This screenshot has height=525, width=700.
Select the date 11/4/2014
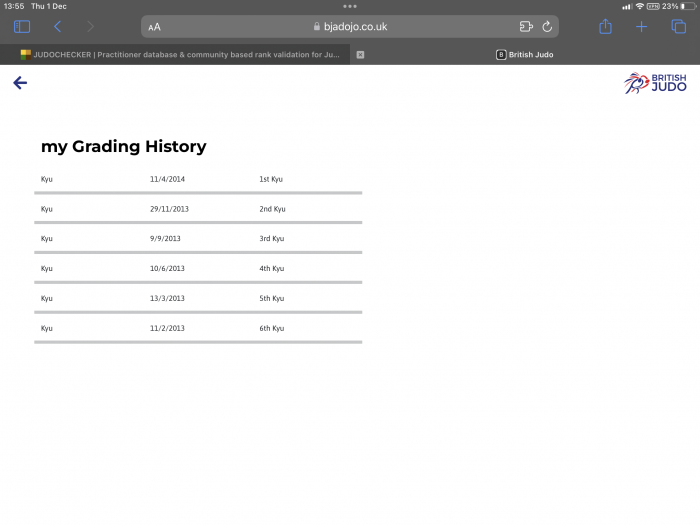(167, 179)
